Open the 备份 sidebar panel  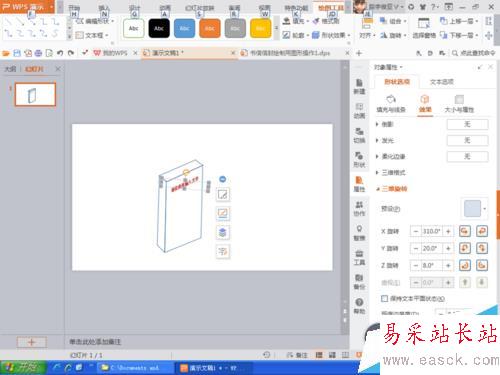pos(359,282)
